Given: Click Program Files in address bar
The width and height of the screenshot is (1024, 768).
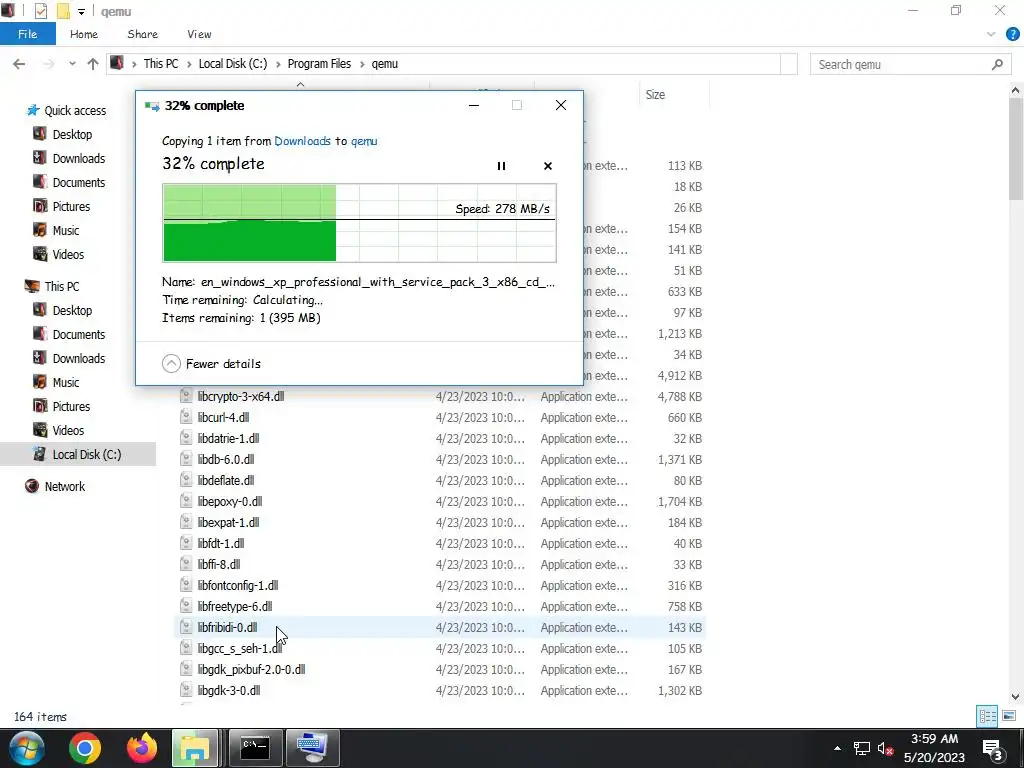Looking at the screenshot, I should coord(319,64).
